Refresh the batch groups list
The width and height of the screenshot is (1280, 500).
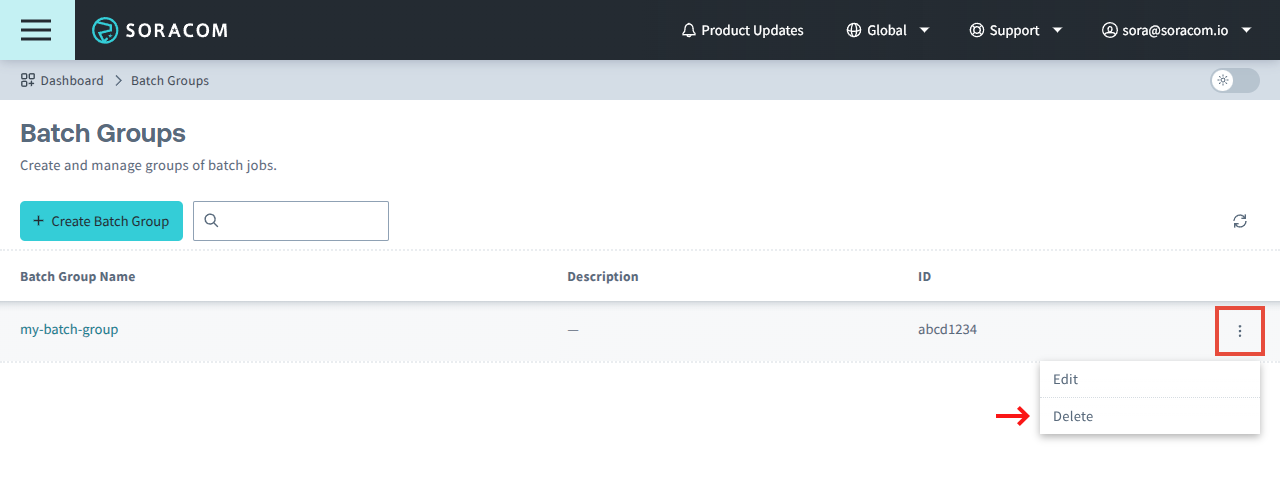(x=1240, y=221)
